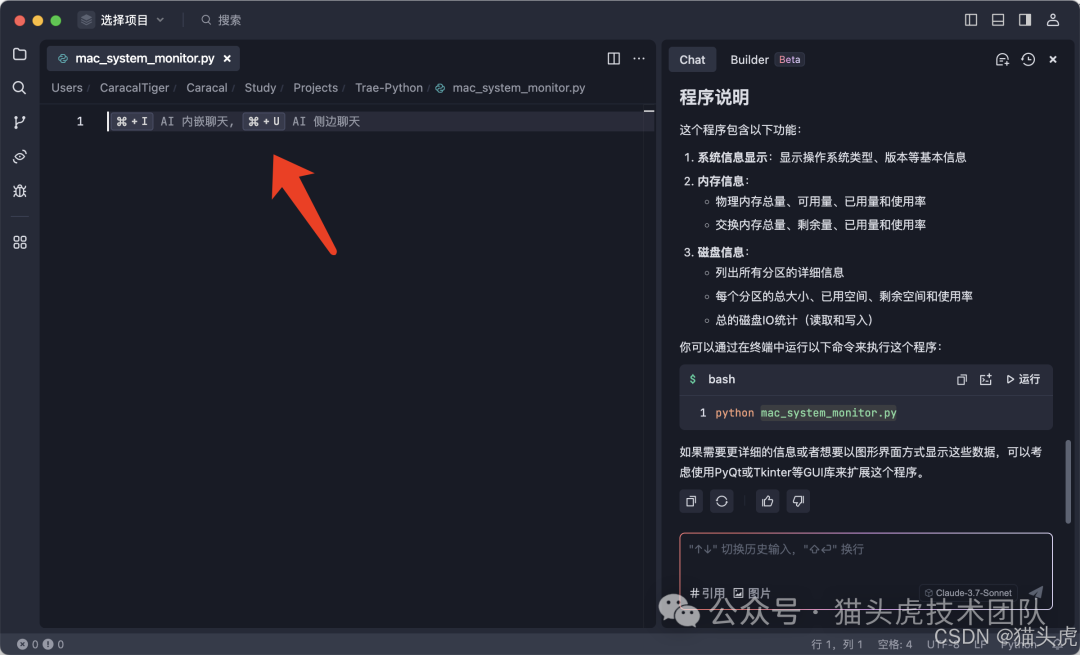The height and width of the screenshot is (655, 1080).
Task: Click 空格: 4 in status bar
Action: (x=895, y=644)
